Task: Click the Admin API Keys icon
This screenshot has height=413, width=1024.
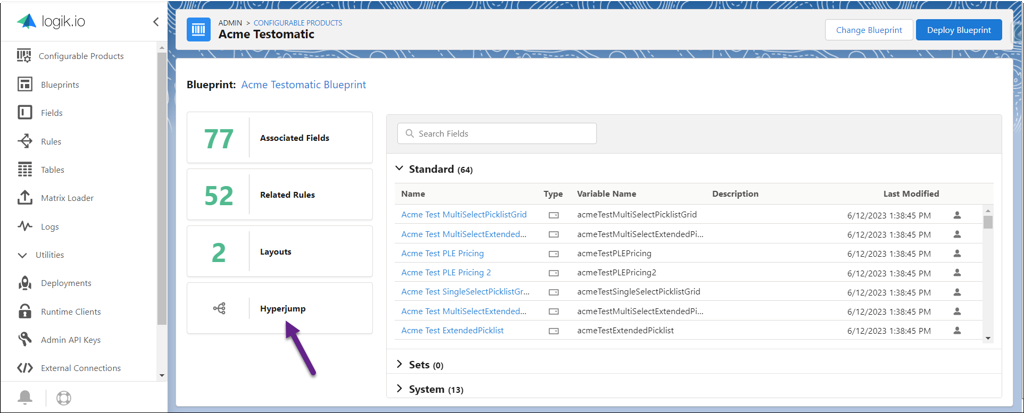Action: [25, 340]
